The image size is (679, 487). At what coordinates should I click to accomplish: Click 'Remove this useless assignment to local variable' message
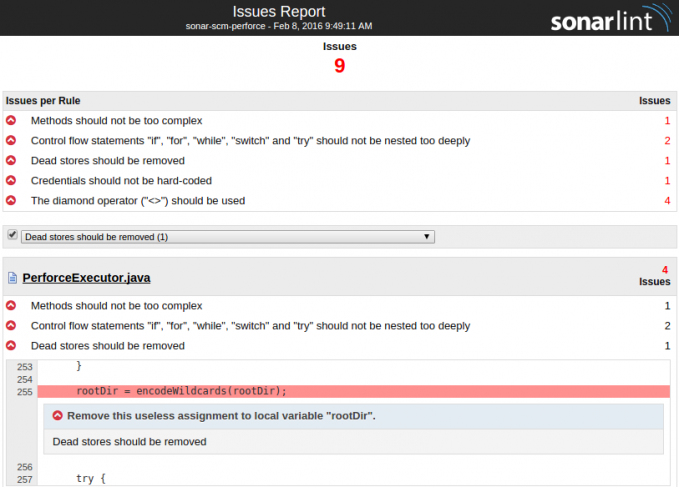tap(221, 416)
